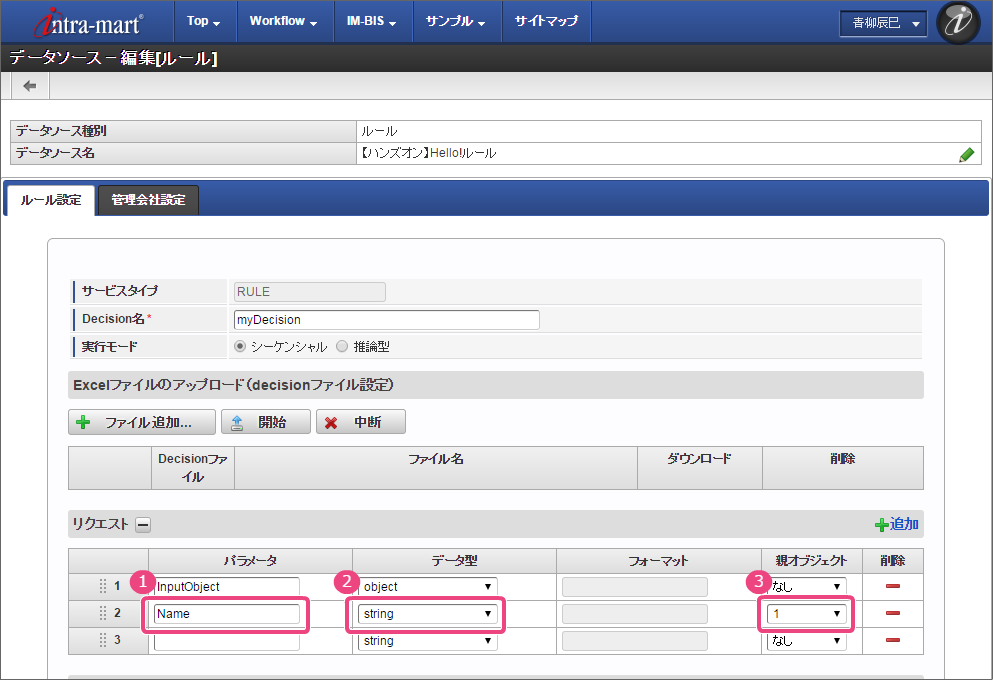Open the Workflow menu
Screen dimensions: 993x680
tap(283, 21)
